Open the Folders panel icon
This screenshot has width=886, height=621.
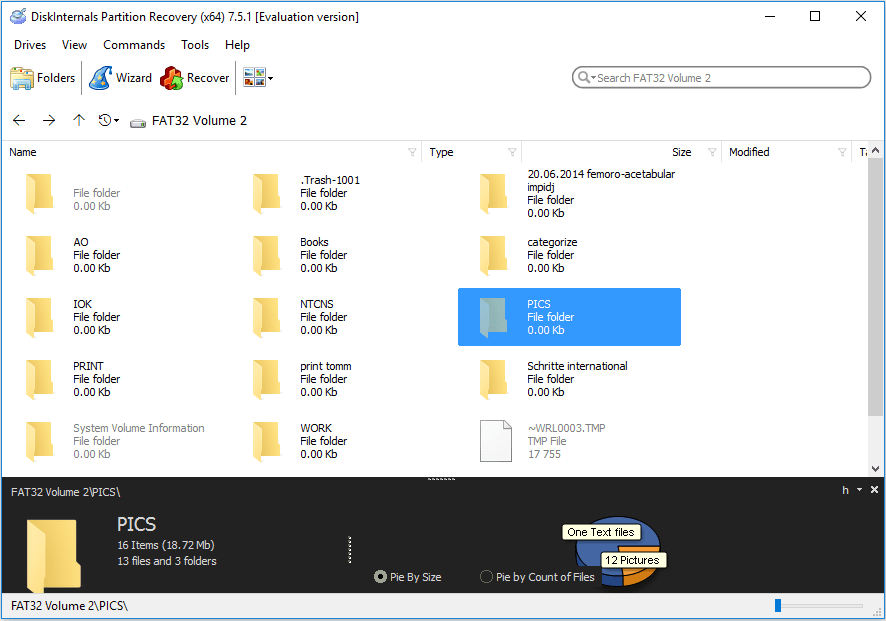pos(22,78)
